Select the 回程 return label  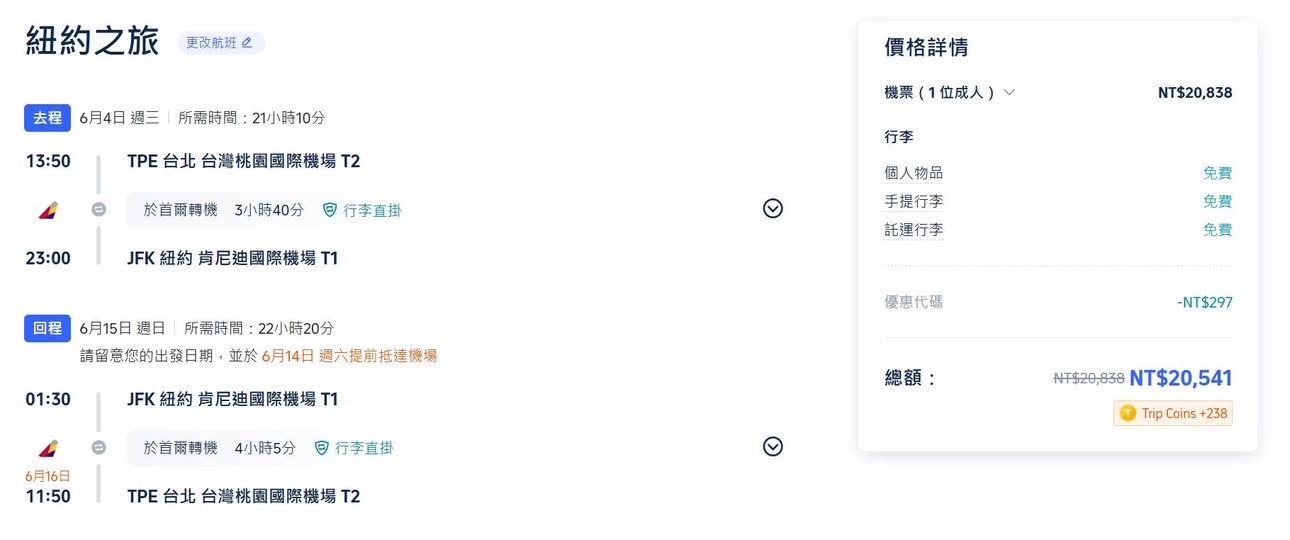[47, 328]
